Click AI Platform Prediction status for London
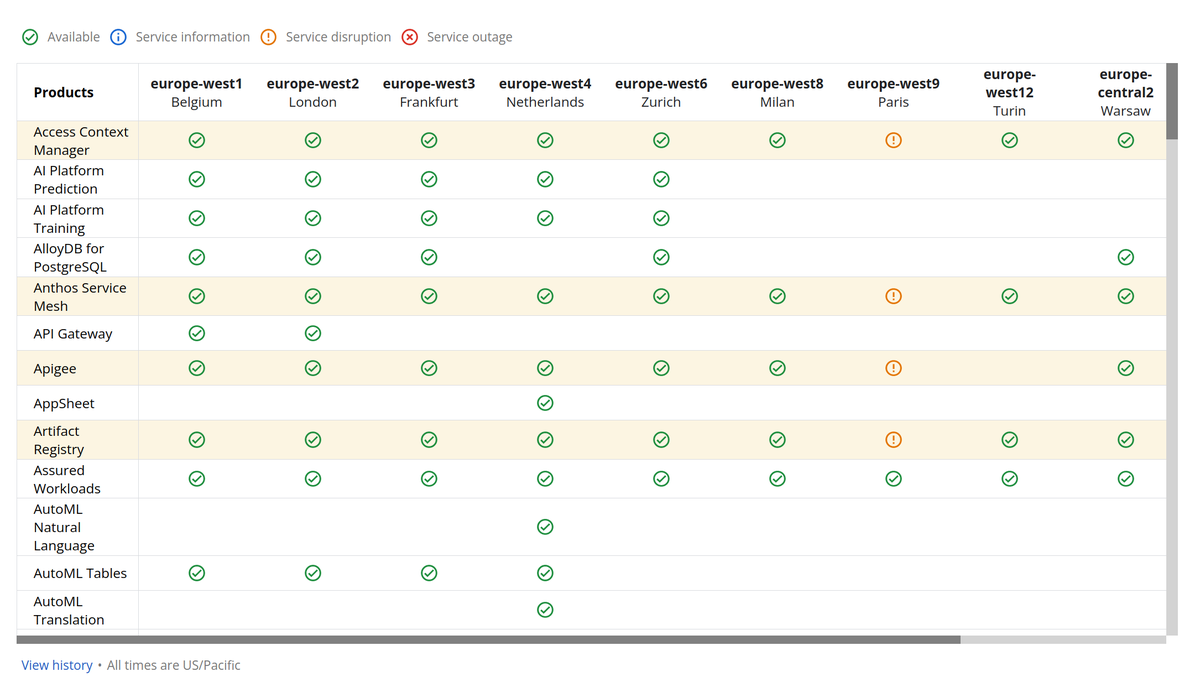Viewport: 1200px width, 682px height. [313, 179]
